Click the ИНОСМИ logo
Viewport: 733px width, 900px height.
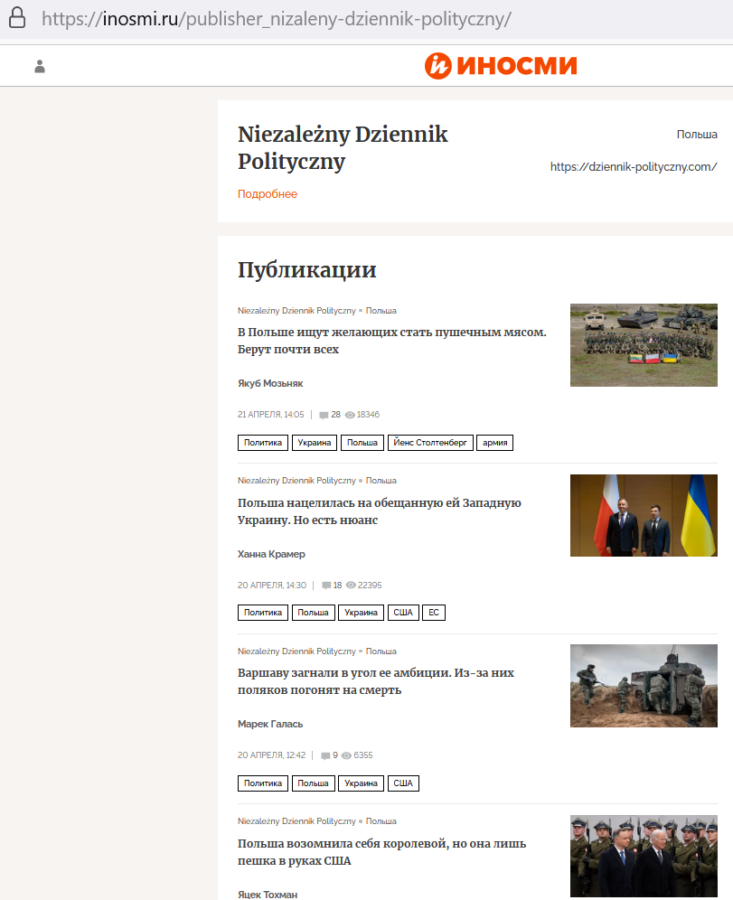pyautogui.click(x=500, y=66)
